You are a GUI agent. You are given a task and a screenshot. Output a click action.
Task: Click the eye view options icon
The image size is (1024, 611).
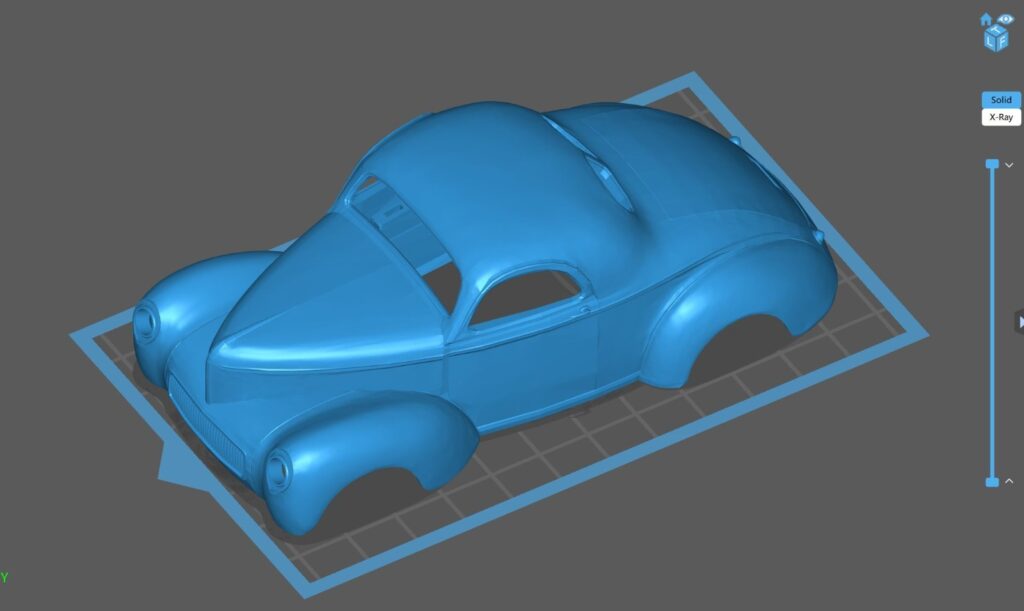pos(1006,19)
